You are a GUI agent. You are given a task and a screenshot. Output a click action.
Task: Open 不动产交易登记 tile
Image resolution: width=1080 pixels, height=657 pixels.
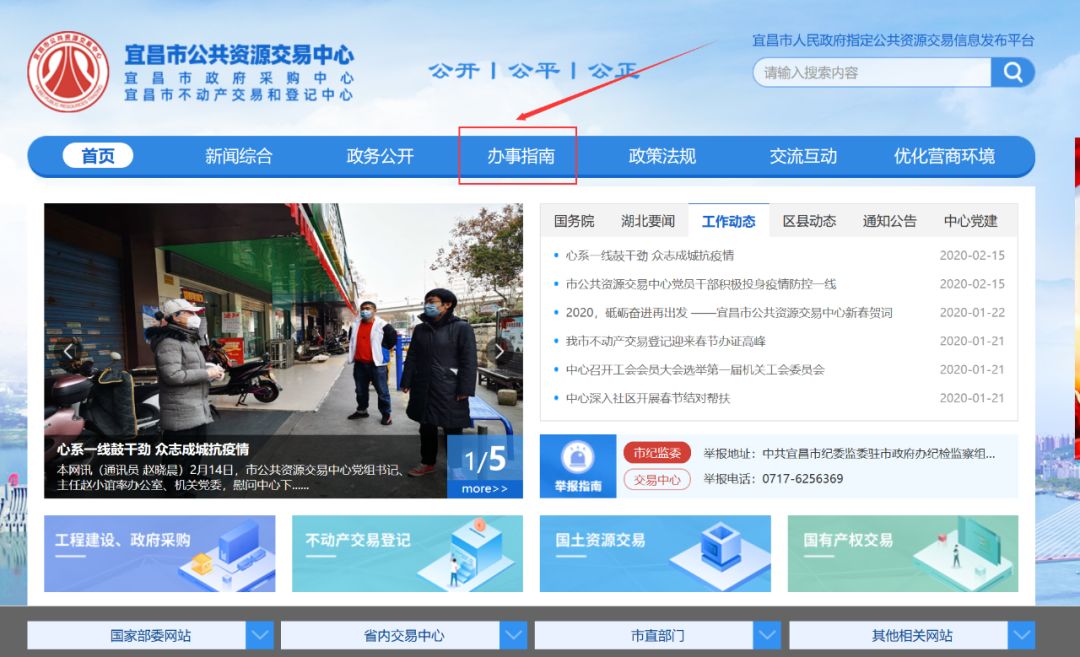(407, 554)
